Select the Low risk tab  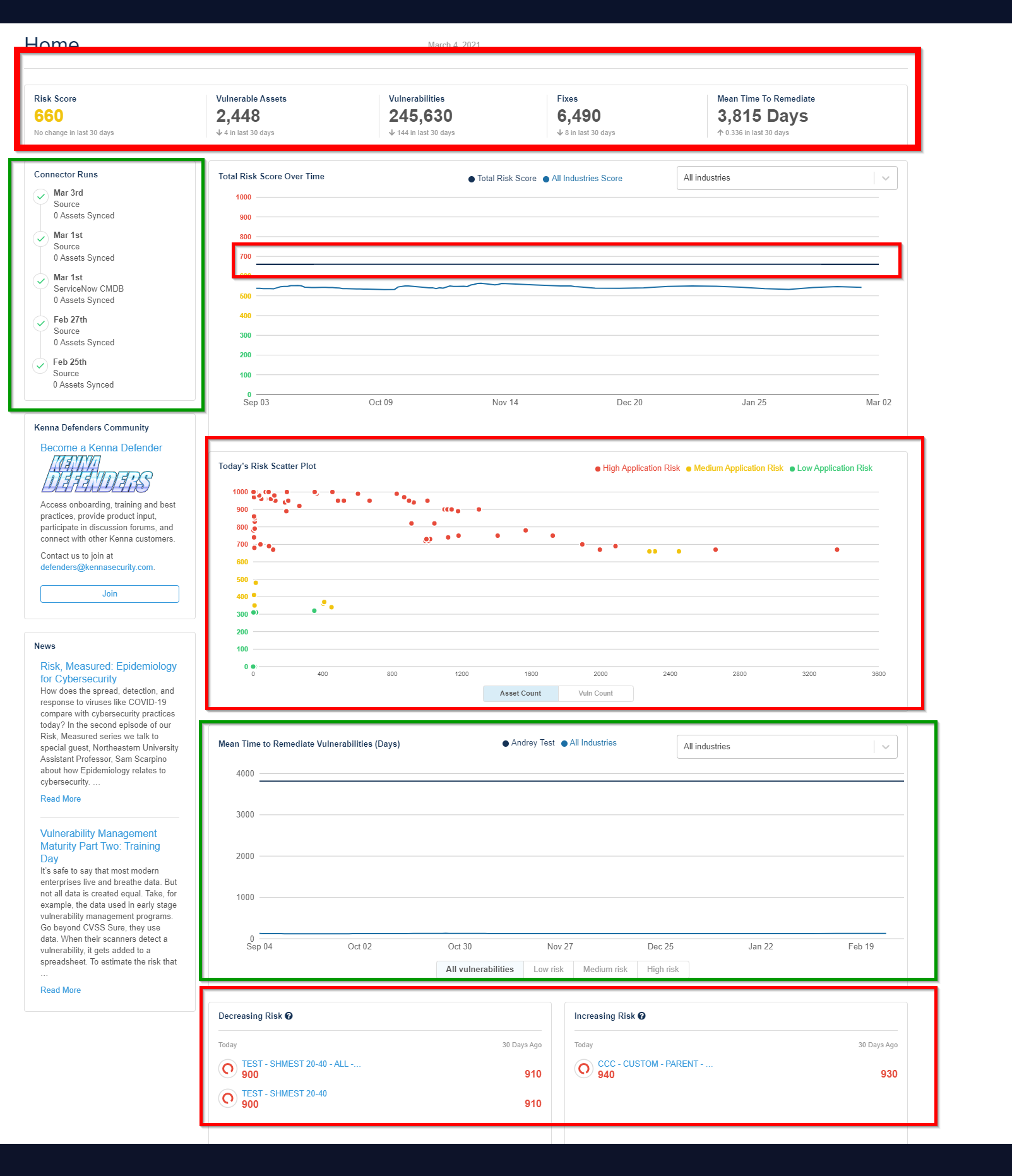click(x=549, y=970)
